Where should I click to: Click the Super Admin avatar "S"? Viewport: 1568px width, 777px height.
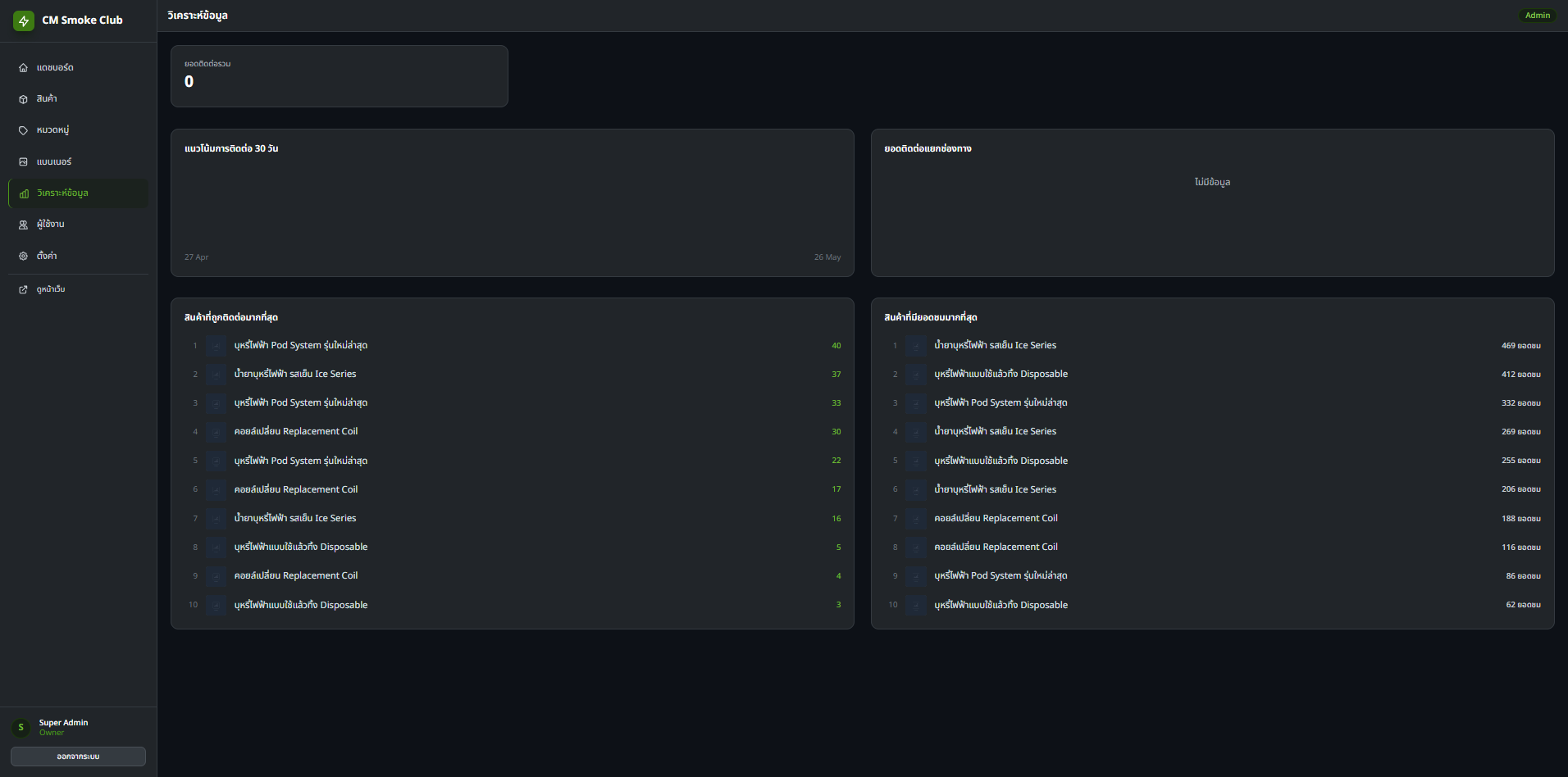click(21, 727)
